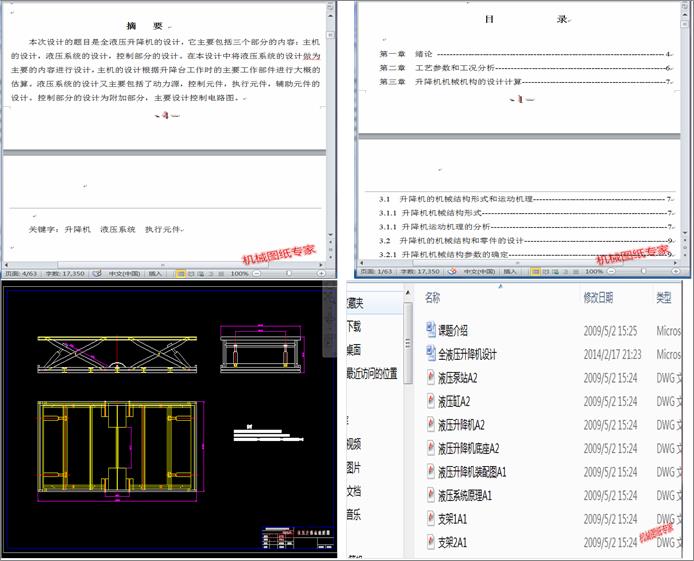Click 关键字 line in abstract page
Image resolution: width=694 pixels, height=561 pixels.
tap(106, 229)
